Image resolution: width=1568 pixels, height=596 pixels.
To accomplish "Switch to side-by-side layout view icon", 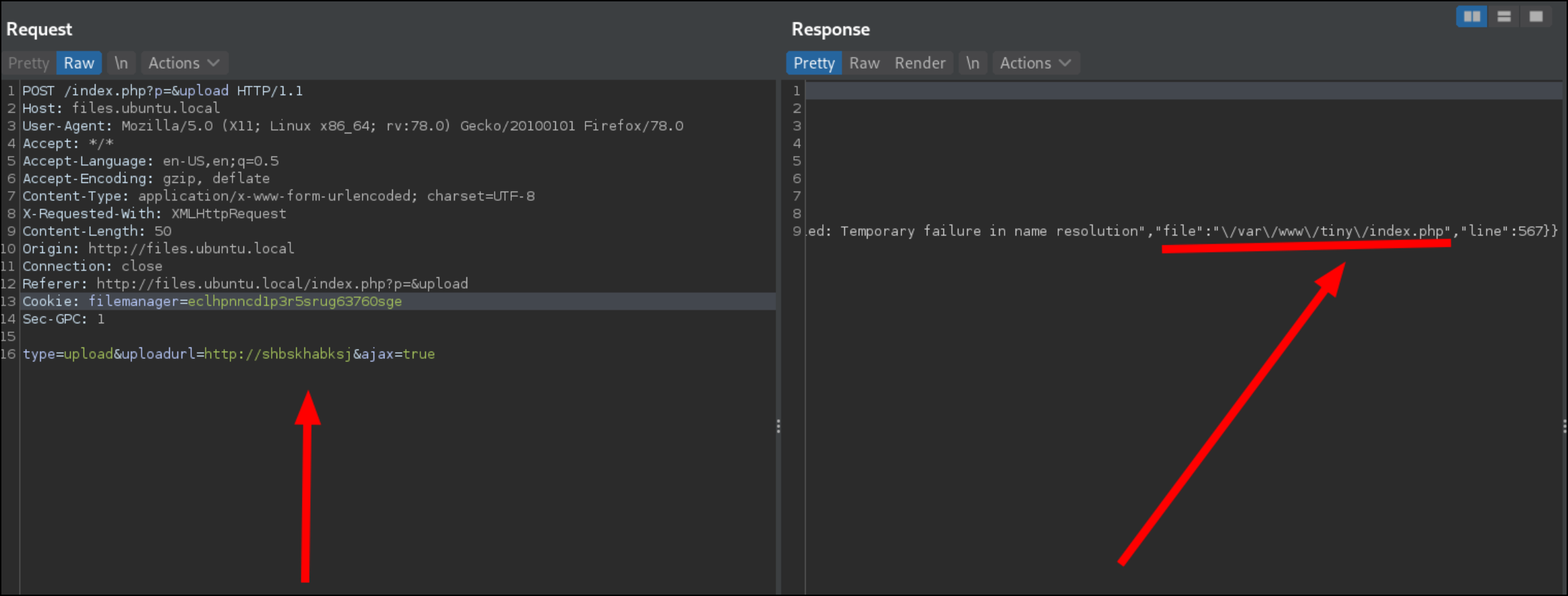I will [x=1471, y=17].
